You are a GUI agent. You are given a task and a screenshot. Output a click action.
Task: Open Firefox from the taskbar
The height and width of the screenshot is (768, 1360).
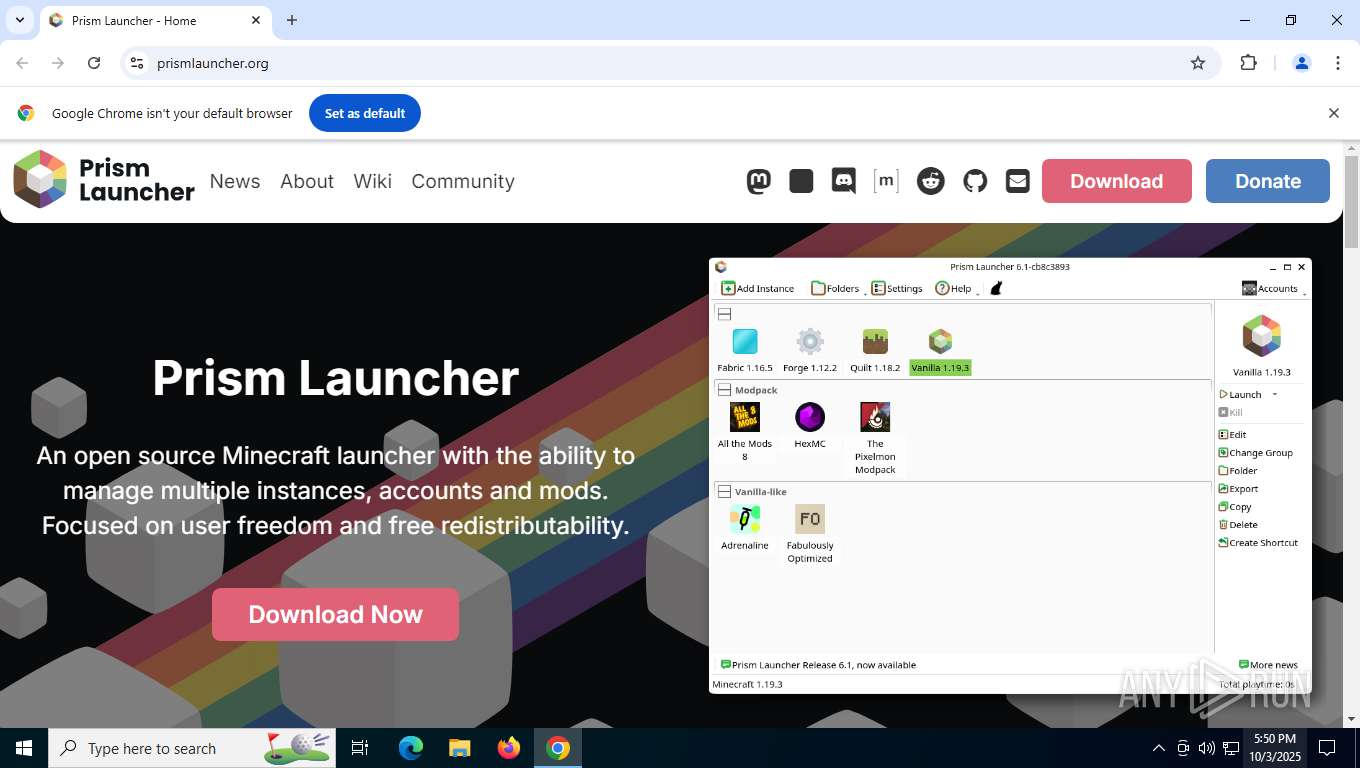[x=509, y=748]
